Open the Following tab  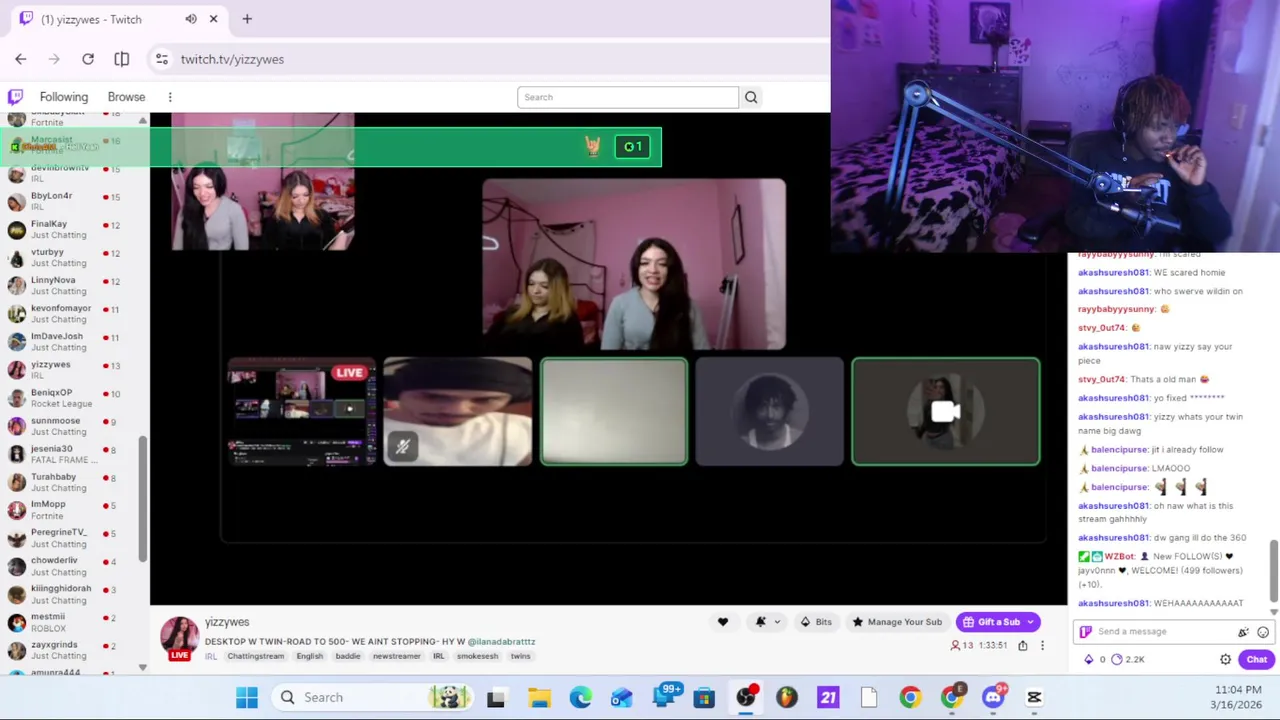click(64, 97)
